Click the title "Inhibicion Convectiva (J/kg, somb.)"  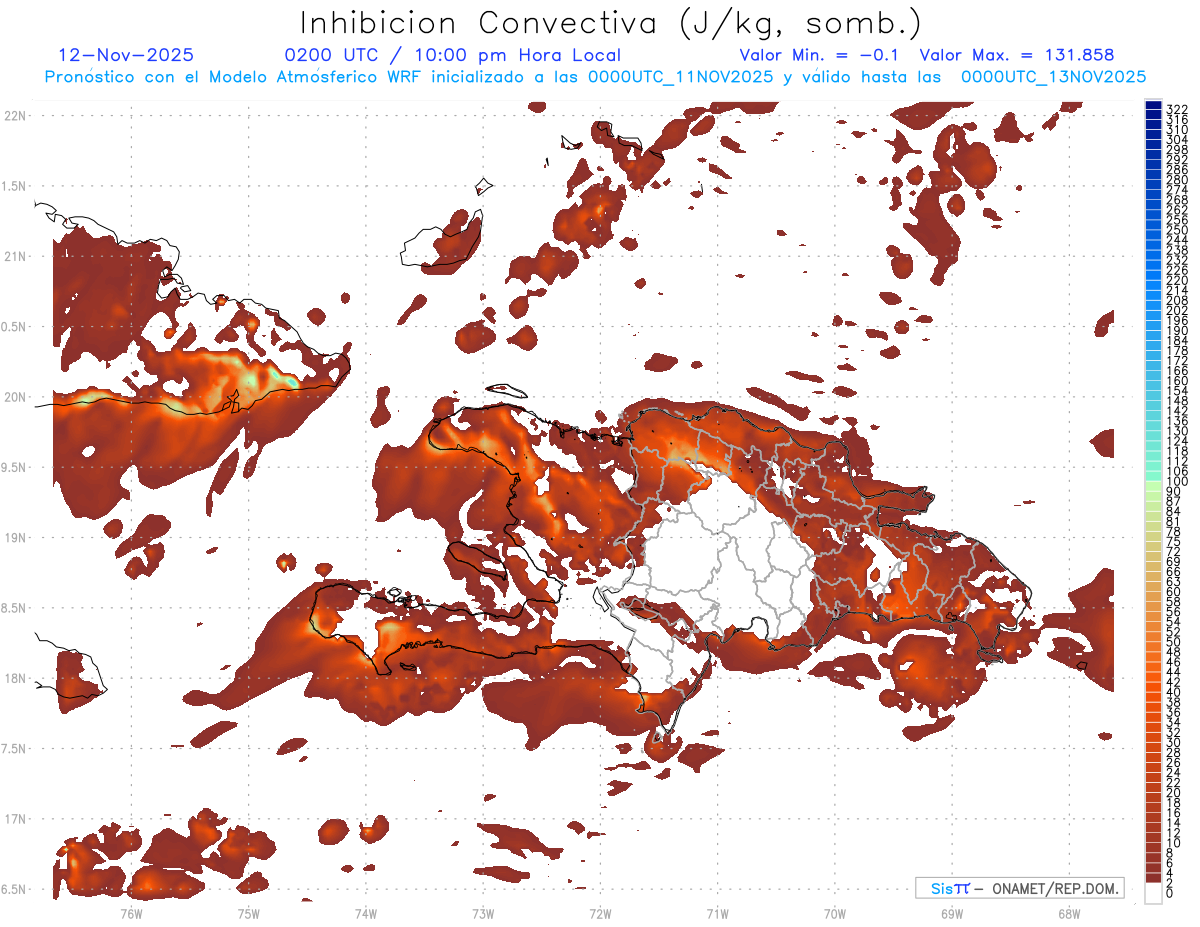click(x=611, y=23)
